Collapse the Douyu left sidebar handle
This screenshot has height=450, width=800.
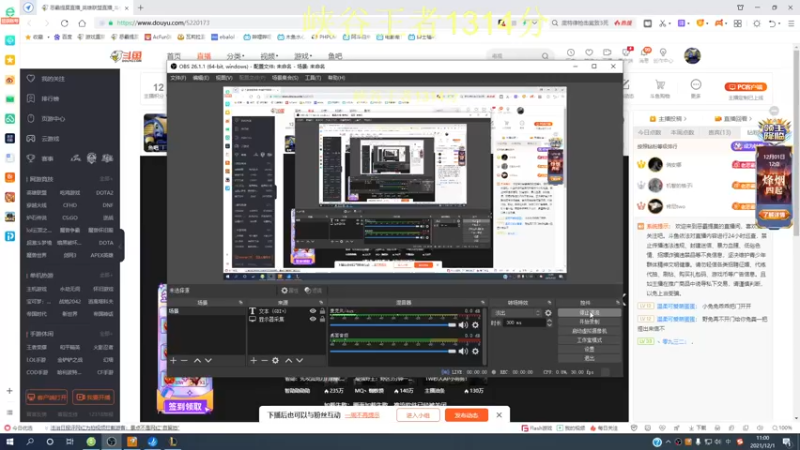pos(121,246)
